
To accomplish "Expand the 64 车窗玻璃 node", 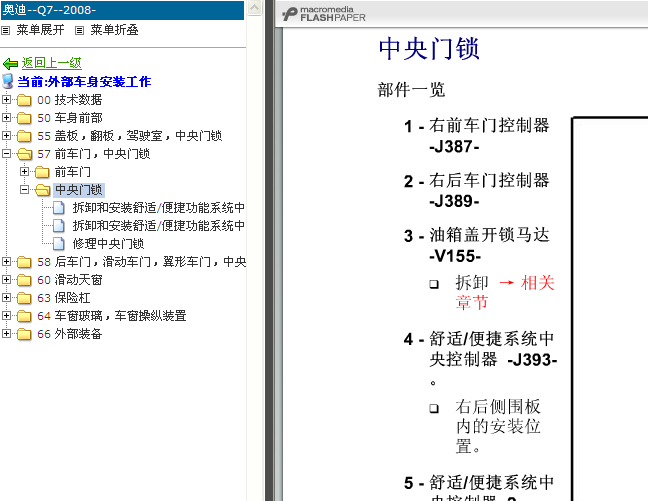I will tap(6, 316).
